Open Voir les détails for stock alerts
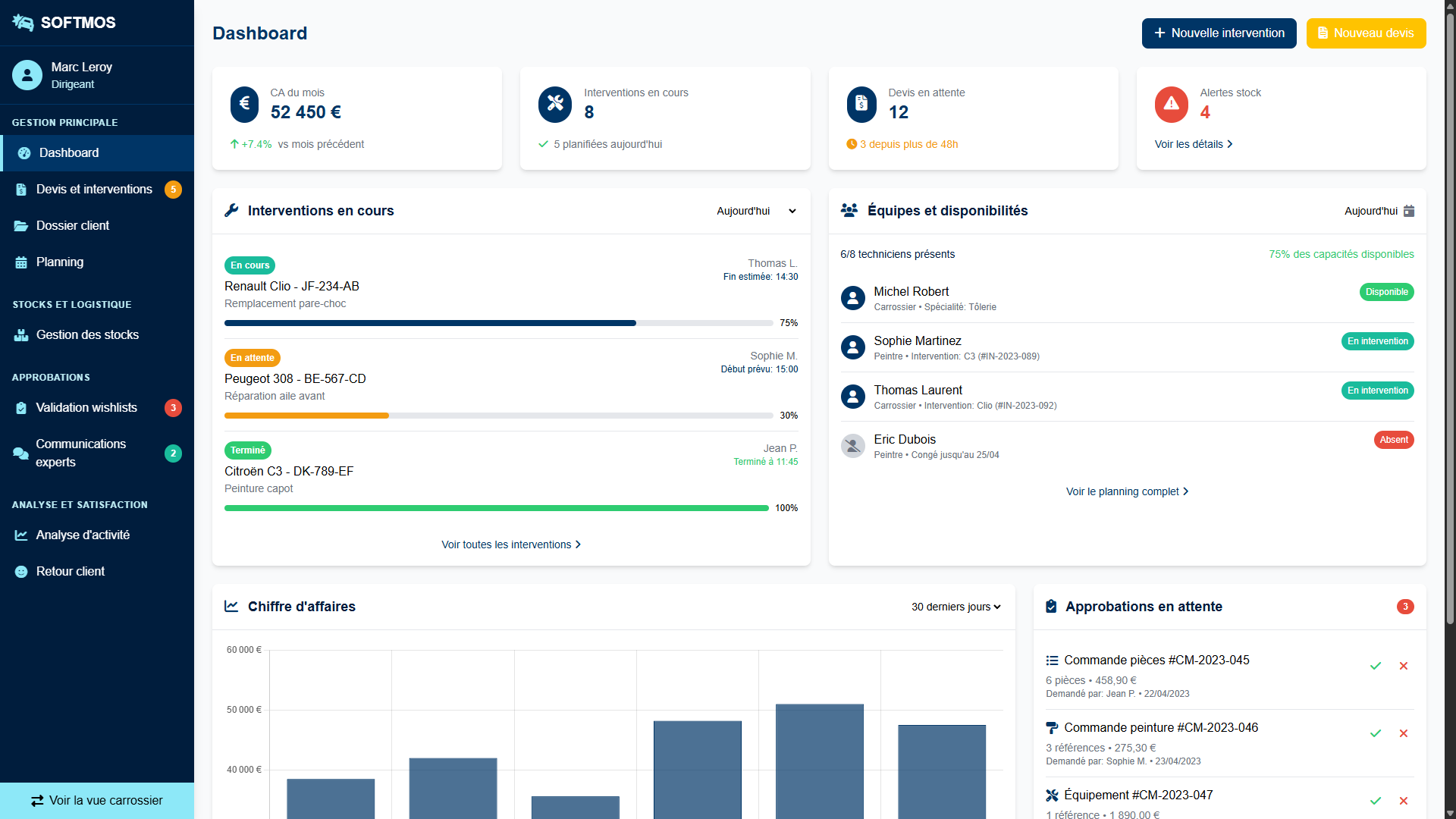This screenshot has width=1456, height=819. (1193, 144)
